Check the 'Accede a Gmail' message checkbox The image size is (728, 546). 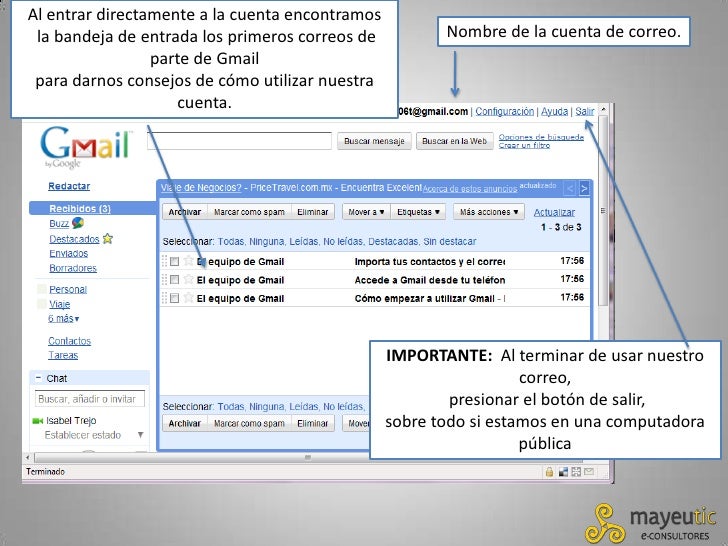pos(175,280)
